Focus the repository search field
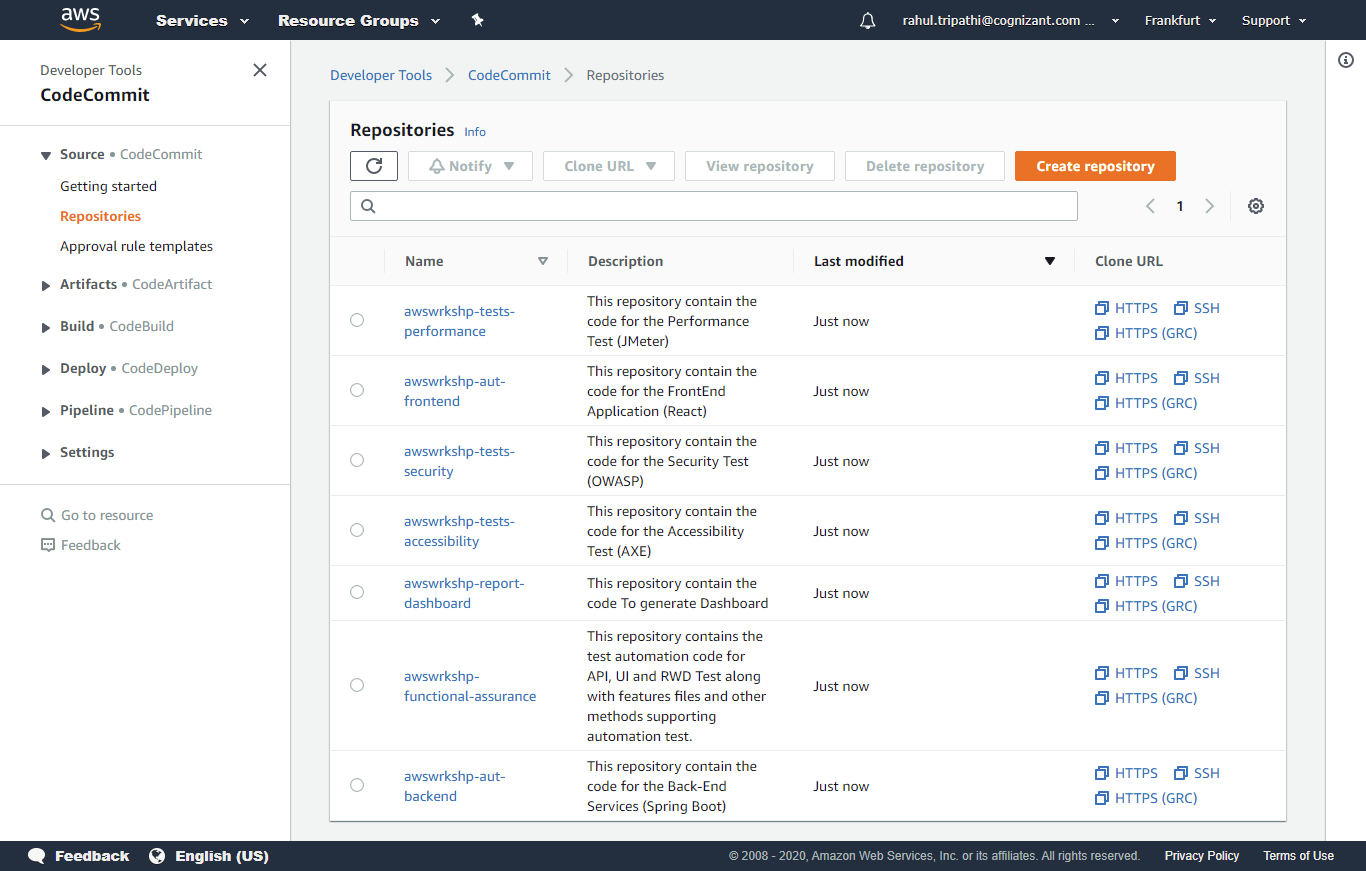1366x871 pixels. point(714,206)
